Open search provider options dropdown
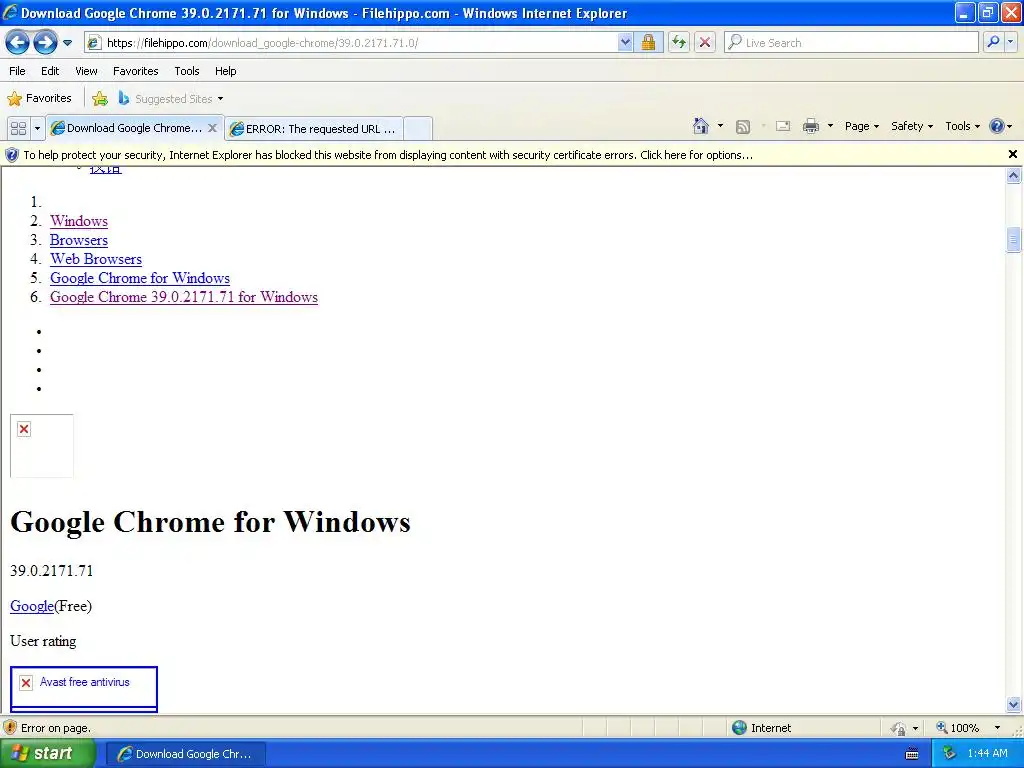The image size is (1024, 768). [1010, 43]
